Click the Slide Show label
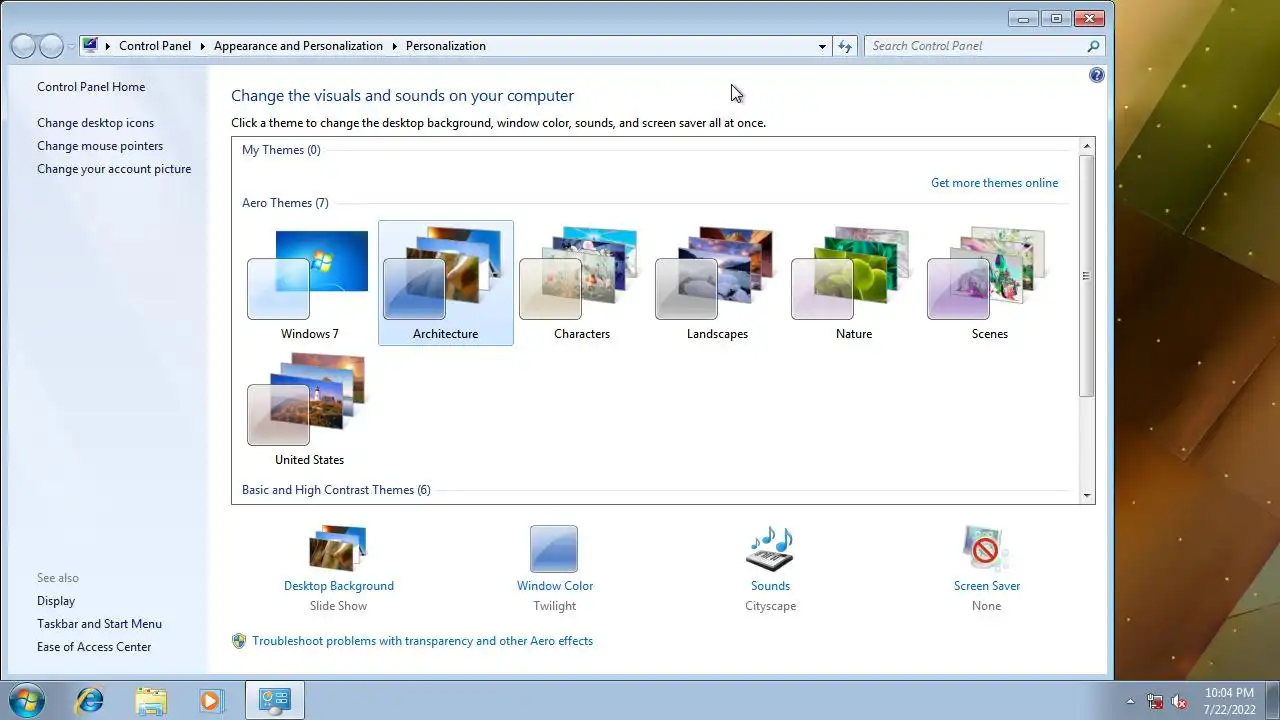The height and width of the screenshot is (720, 1280). tap(339, 606)
